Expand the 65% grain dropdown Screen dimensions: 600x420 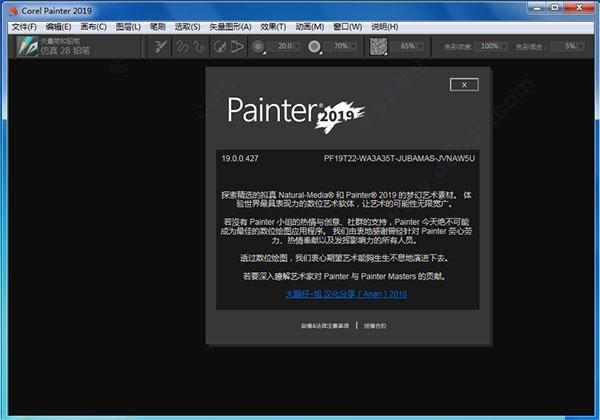coord(420,47)
